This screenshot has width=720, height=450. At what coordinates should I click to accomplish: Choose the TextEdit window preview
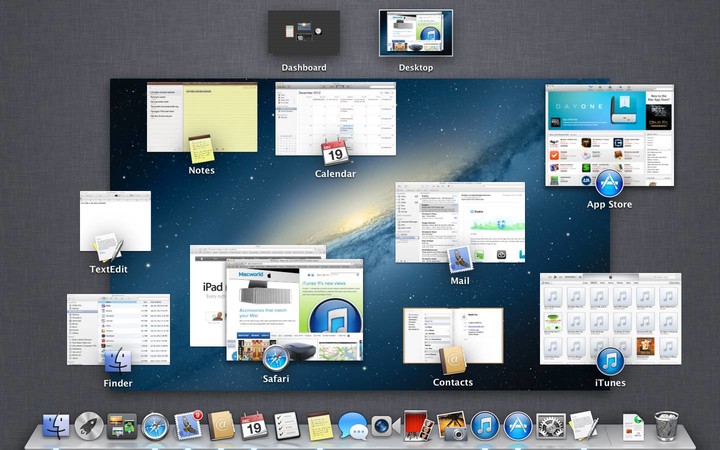pyautogui.click(x=115, y=220)
